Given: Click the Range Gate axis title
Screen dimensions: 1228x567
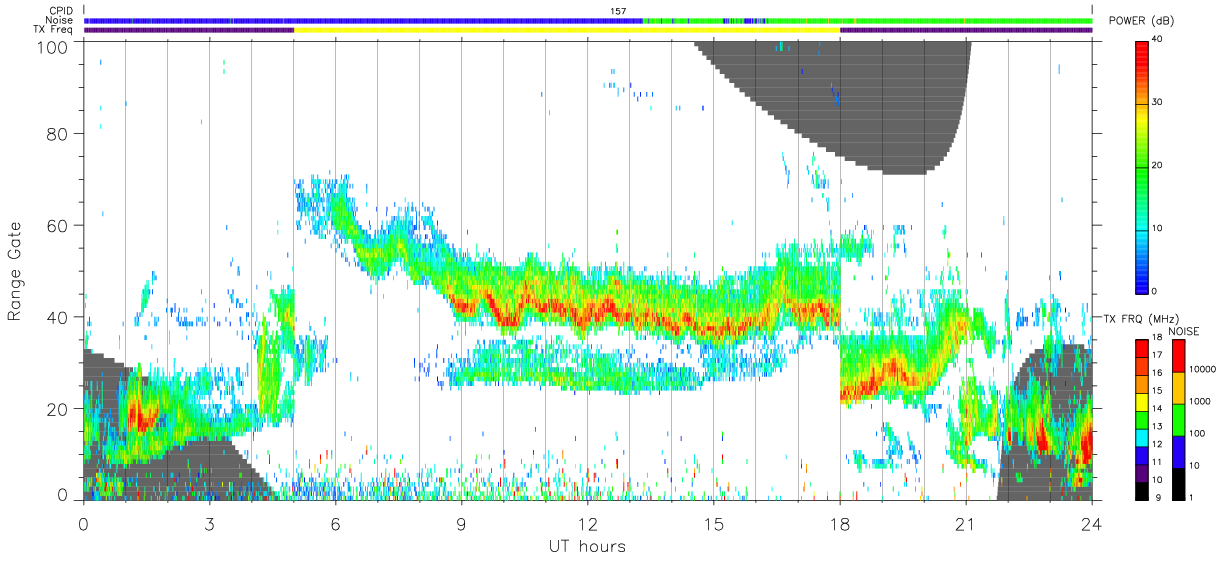Looking at the screenshot, I should click(x=15, y=271).
